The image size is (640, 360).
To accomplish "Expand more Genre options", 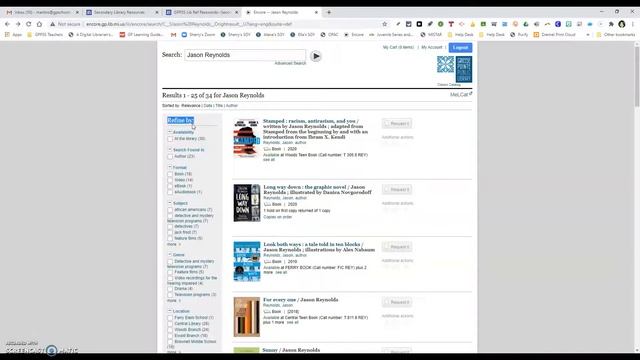I will pyautogui.click(x=173, y=300).
